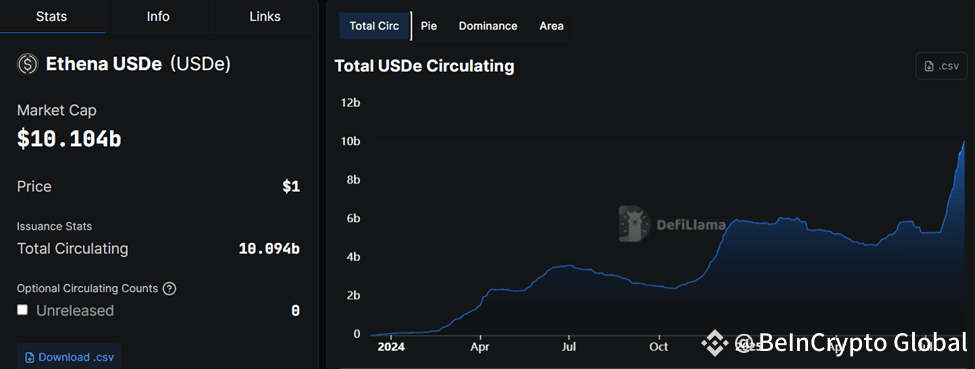Export chart data via the .csv button
The image size is (975, 369).
pos(941,66)
